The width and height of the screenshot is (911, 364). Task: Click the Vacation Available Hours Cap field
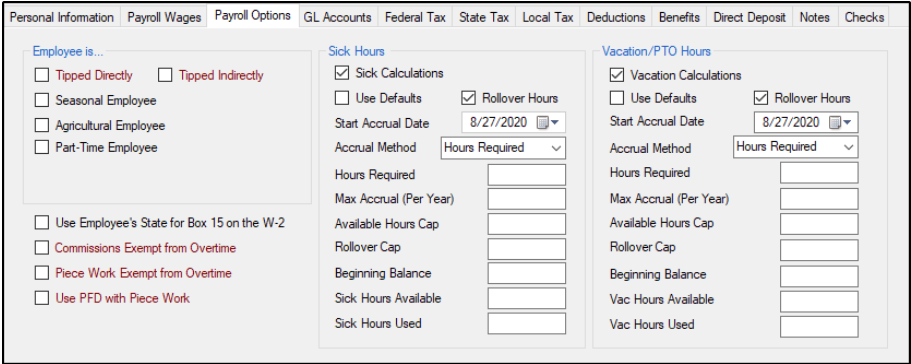(819, 224)
